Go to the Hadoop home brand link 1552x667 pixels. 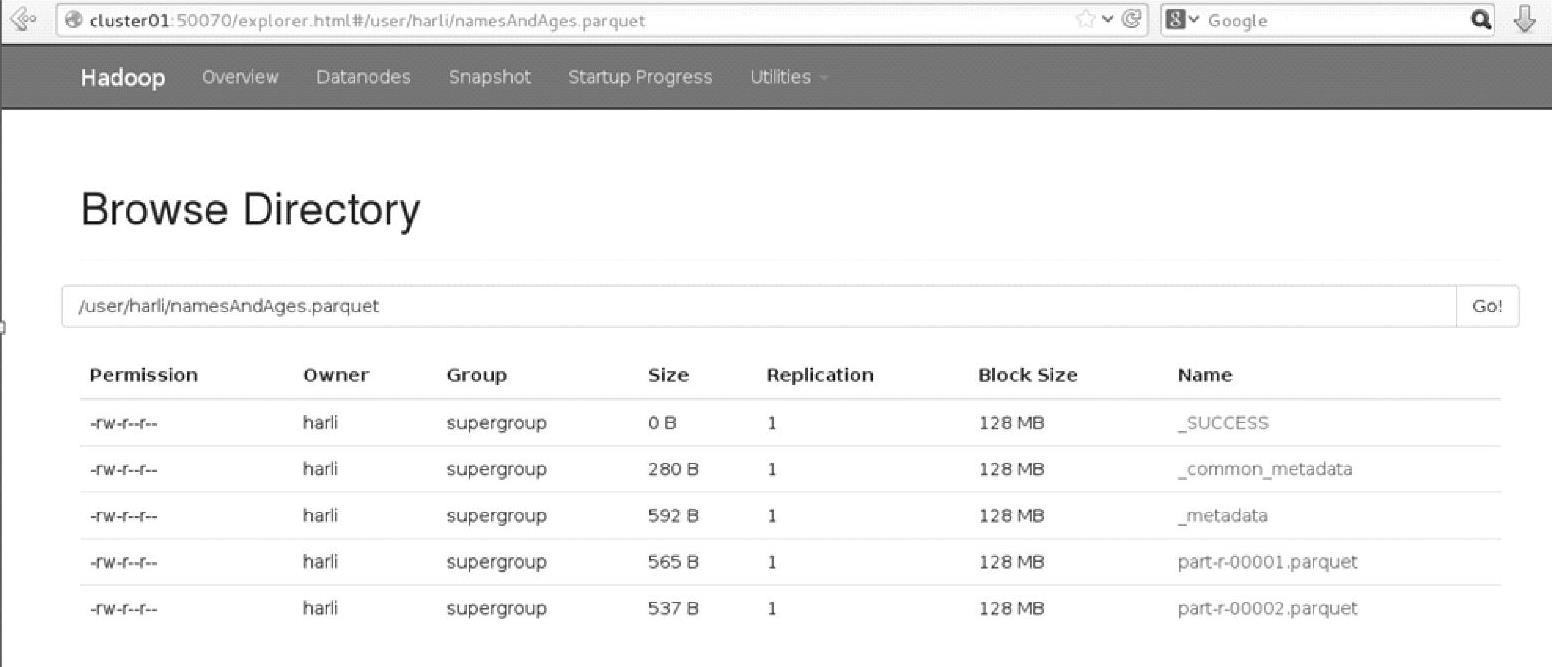(123, 78)
